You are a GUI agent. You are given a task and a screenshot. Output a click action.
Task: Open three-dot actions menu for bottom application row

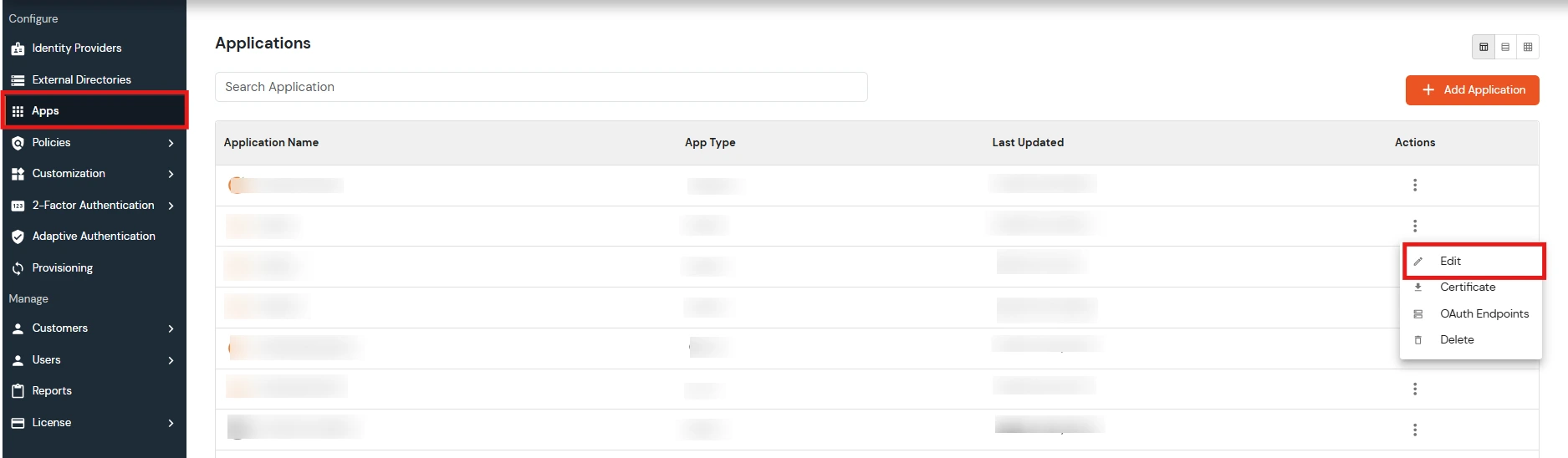[1414, 430]
